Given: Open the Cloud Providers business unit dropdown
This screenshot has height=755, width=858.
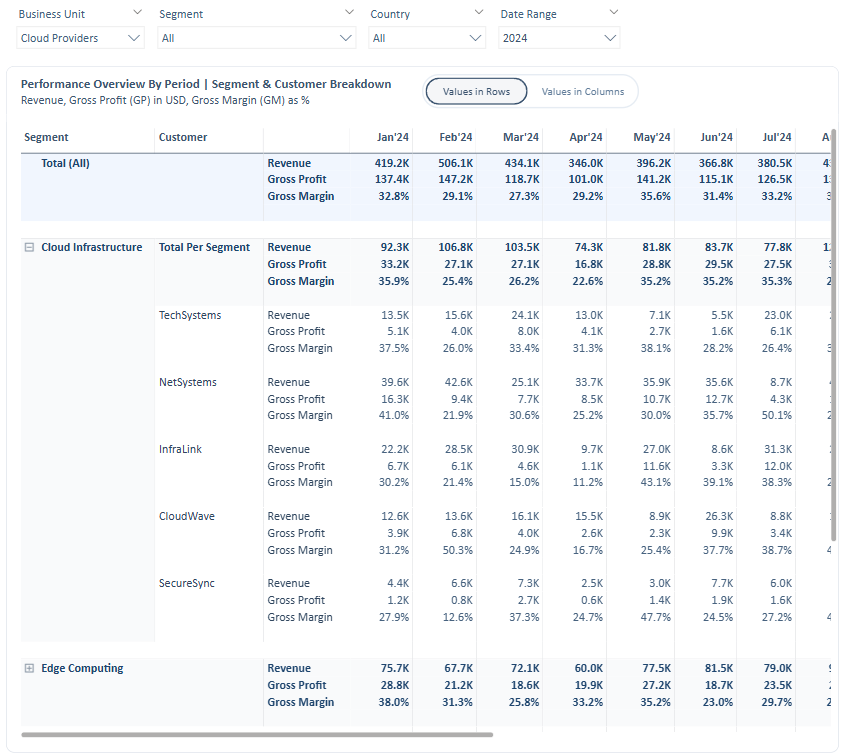Looking at the screenshot, I should pyautogui.click(x=80, y=38).
